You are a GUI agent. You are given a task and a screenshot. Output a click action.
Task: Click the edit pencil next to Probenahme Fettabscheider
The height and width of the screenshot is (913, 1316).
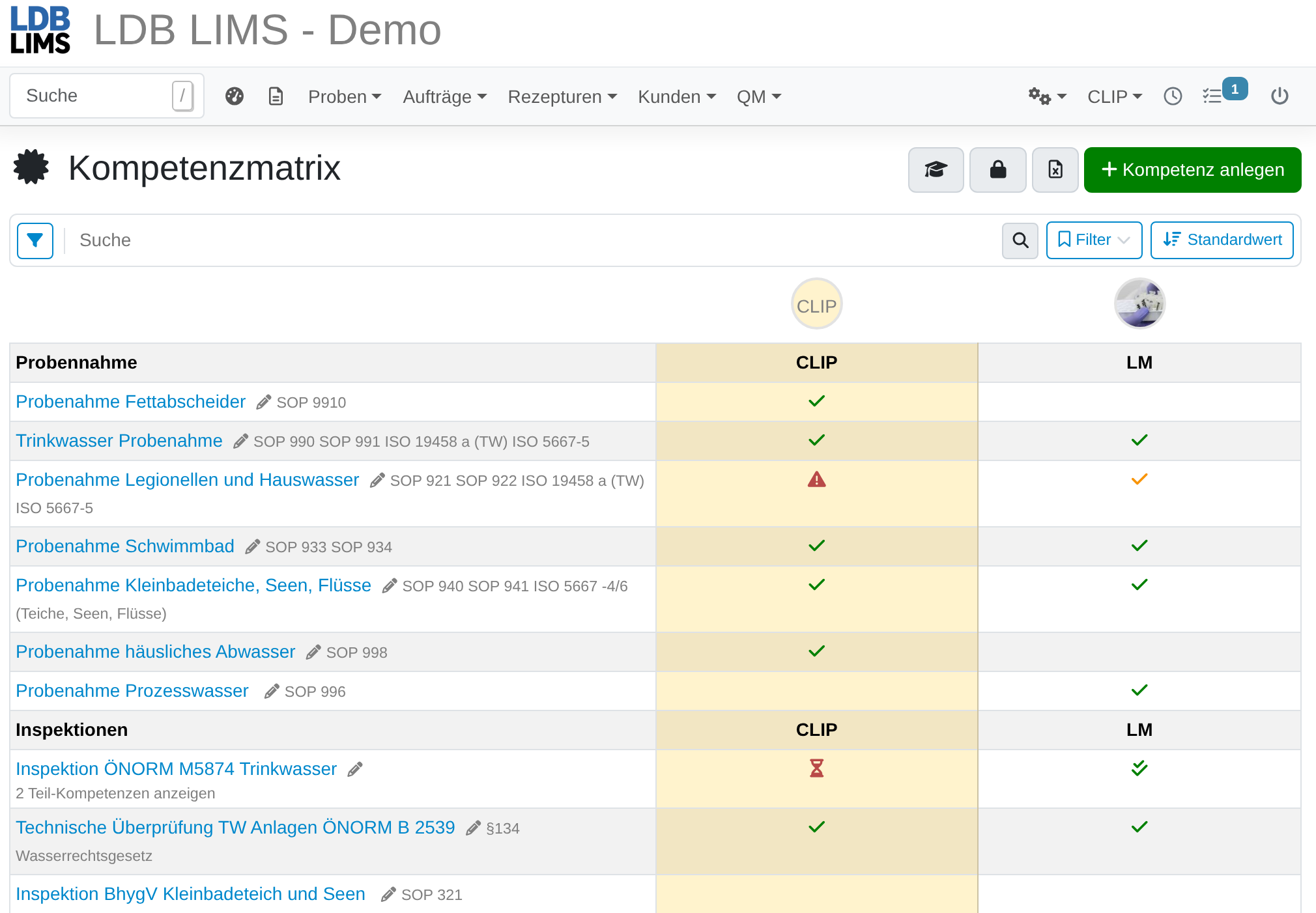pyautogui.click(x=263, y=402)
